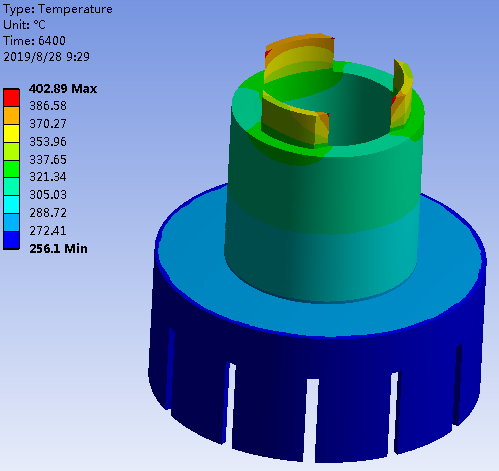
Task: Click the dark blue legend color band
Action: click(x=11, y=240)
